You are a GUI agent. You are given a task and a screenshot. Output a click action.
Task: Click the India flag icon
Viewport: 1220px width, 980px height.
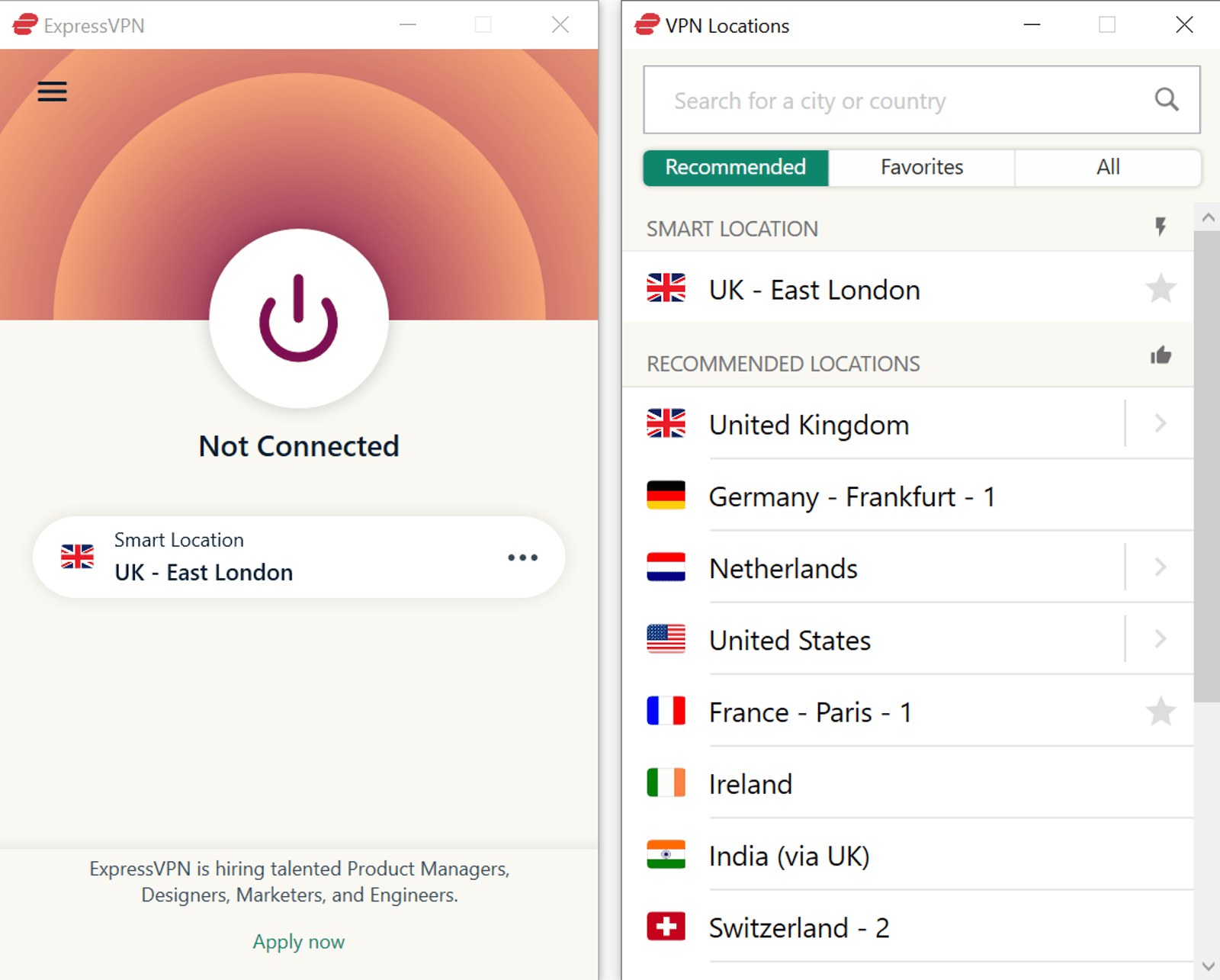point(666,856)
